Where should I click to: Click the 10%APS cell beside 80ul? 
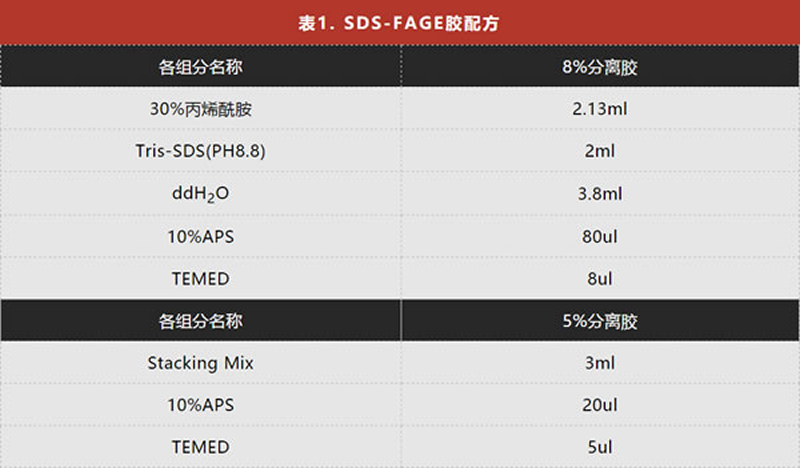click(200, 236)
